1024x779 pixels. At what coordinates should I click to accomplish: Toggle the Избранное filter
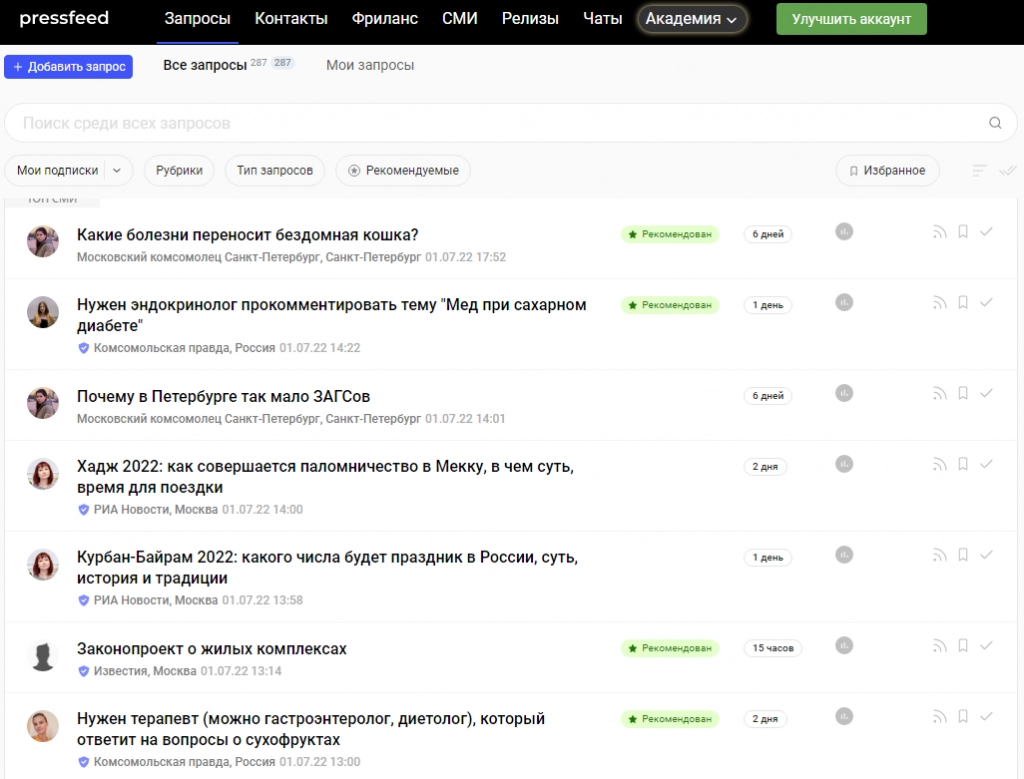pyautogui.click(x=888, y=170)
